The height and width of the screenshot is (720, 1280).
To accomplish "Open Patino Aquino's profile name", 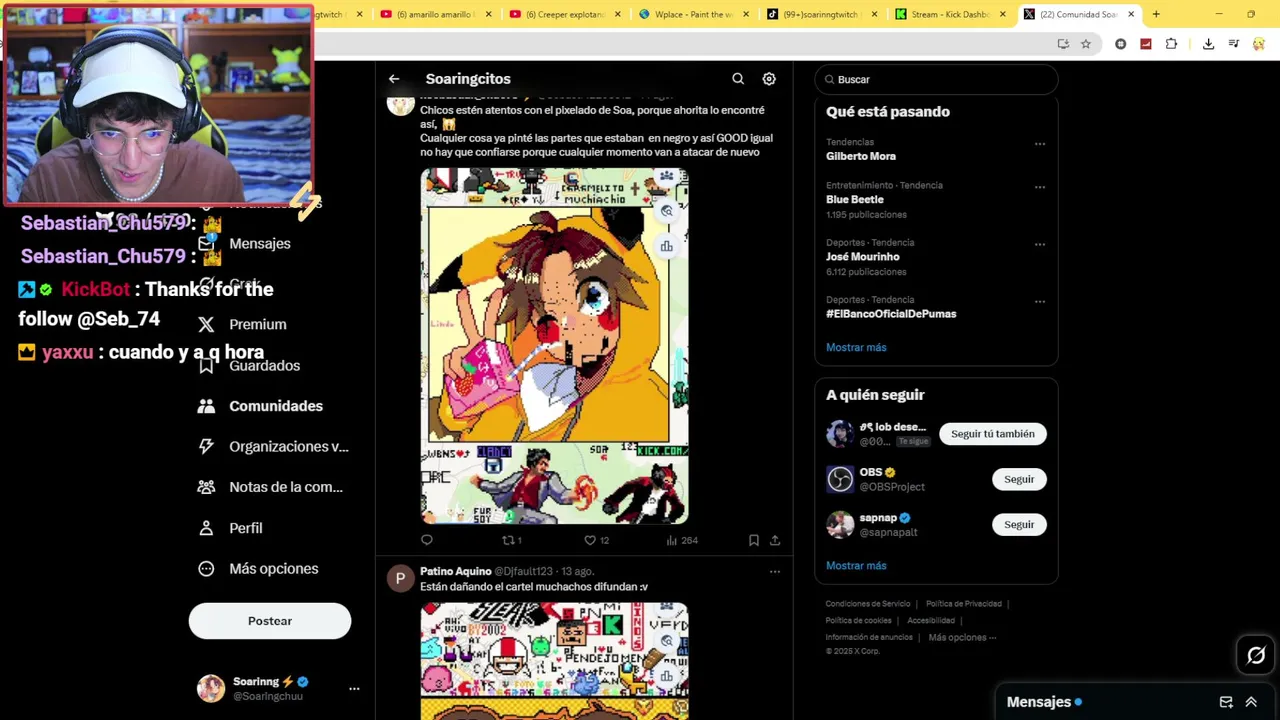I will 455,571.
